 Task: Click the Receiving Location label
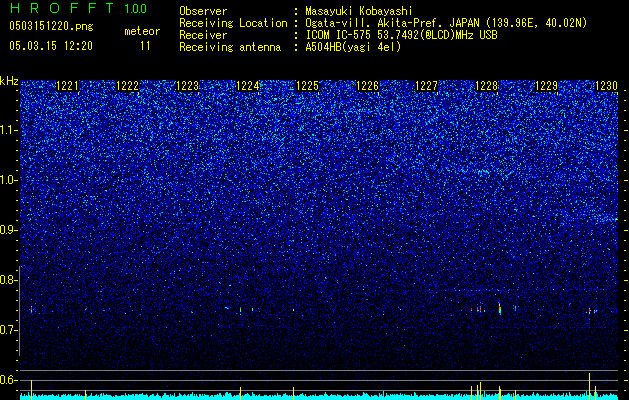pyautogui.click(x=233, y=23)
